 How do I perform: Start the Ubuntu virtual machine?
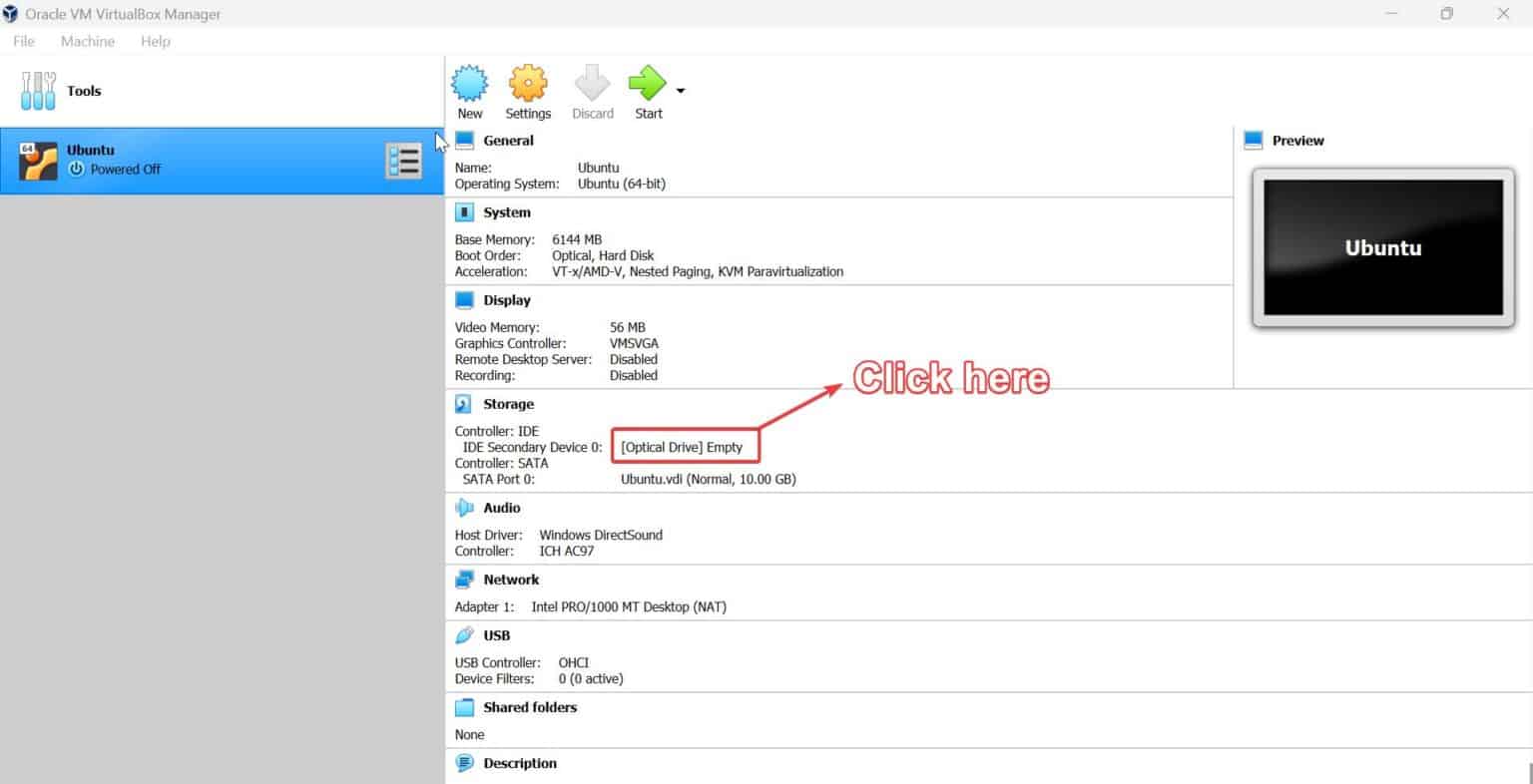point(647,89)
